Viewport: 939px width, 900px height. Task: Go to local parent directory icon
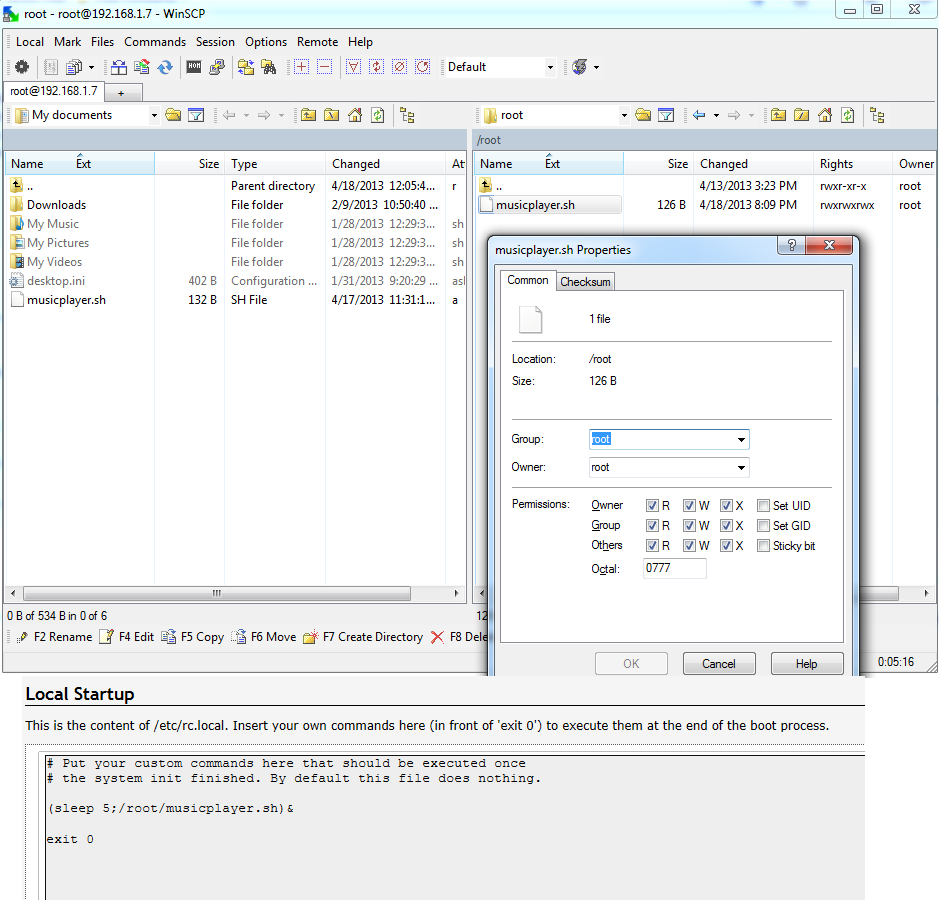(x=308, y=115)
